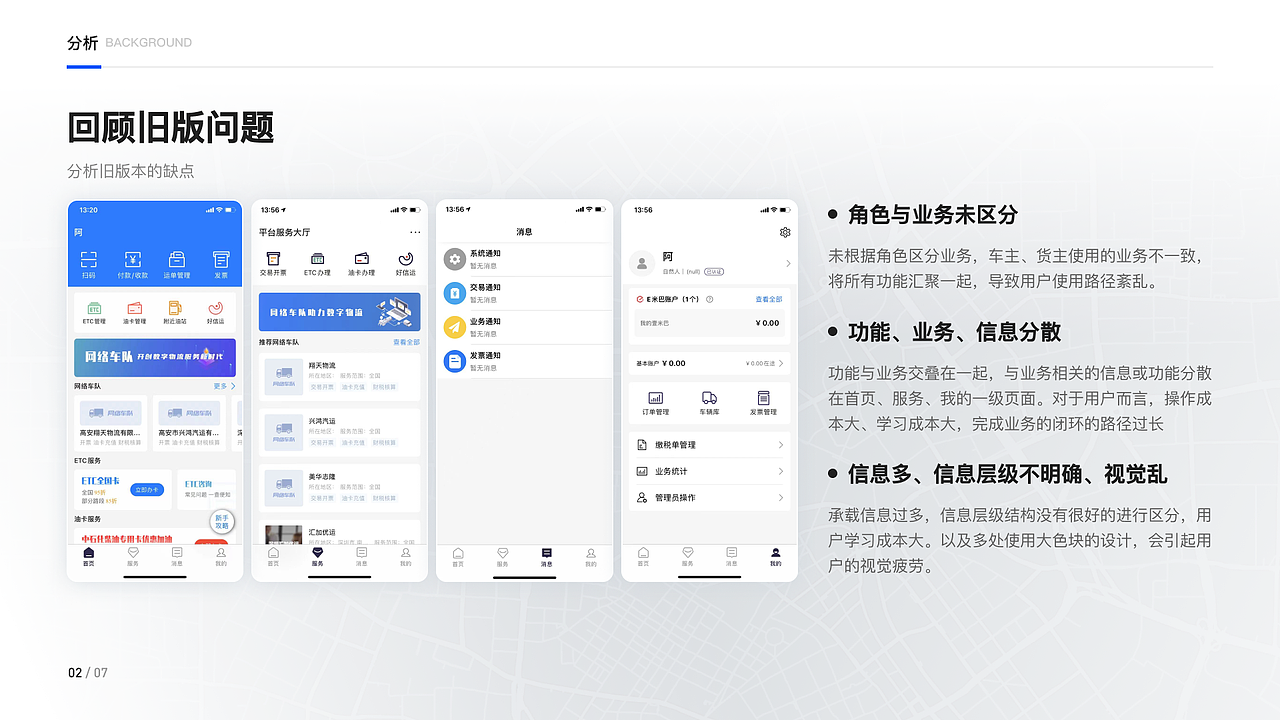
Task: Tap the 交易开票 icon in 平台服务大厅
Action: [273, 260]
